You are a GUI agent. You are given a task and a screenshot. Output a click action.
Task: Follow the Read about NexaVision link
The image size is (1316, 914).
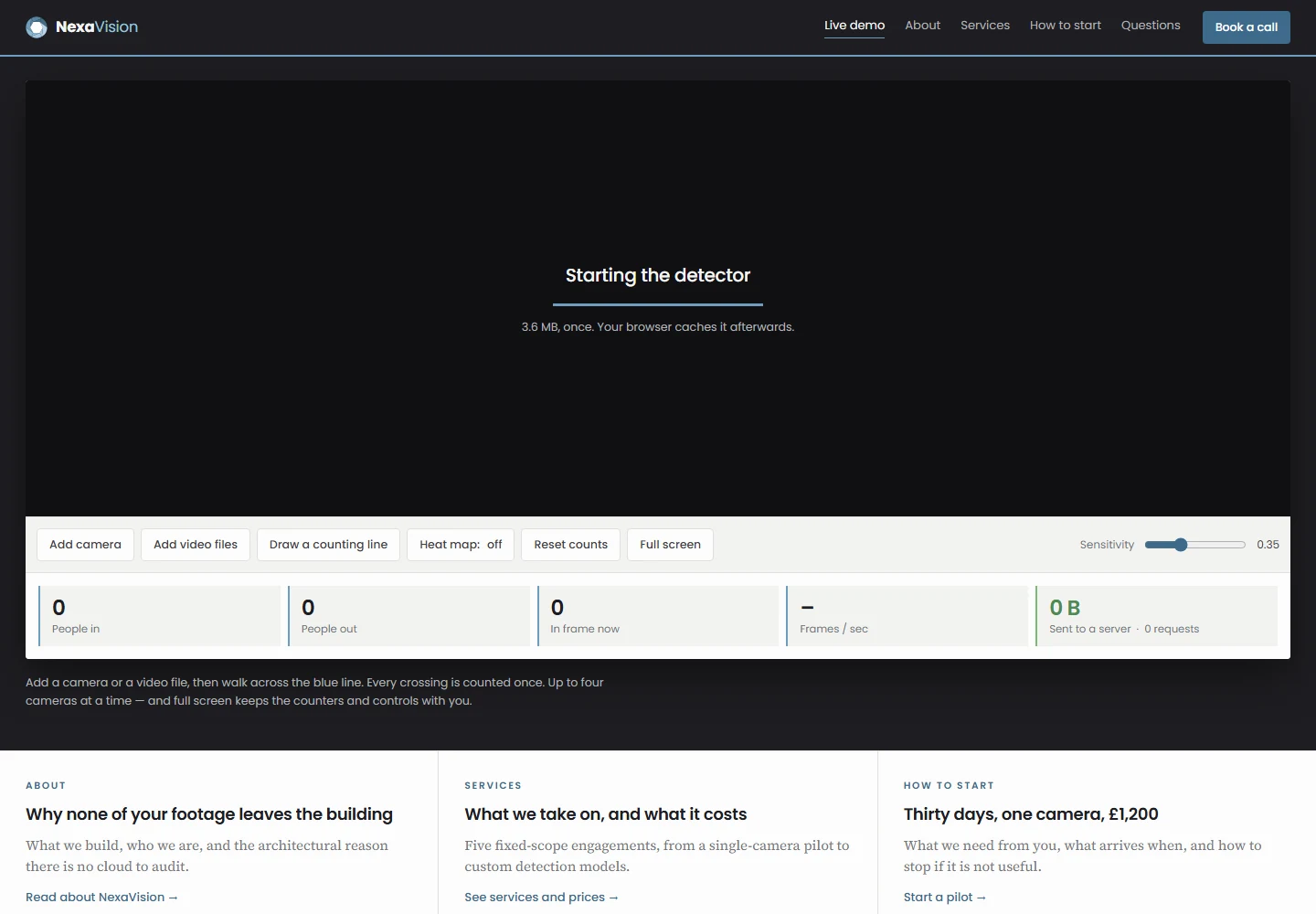[x=101, y=898]
